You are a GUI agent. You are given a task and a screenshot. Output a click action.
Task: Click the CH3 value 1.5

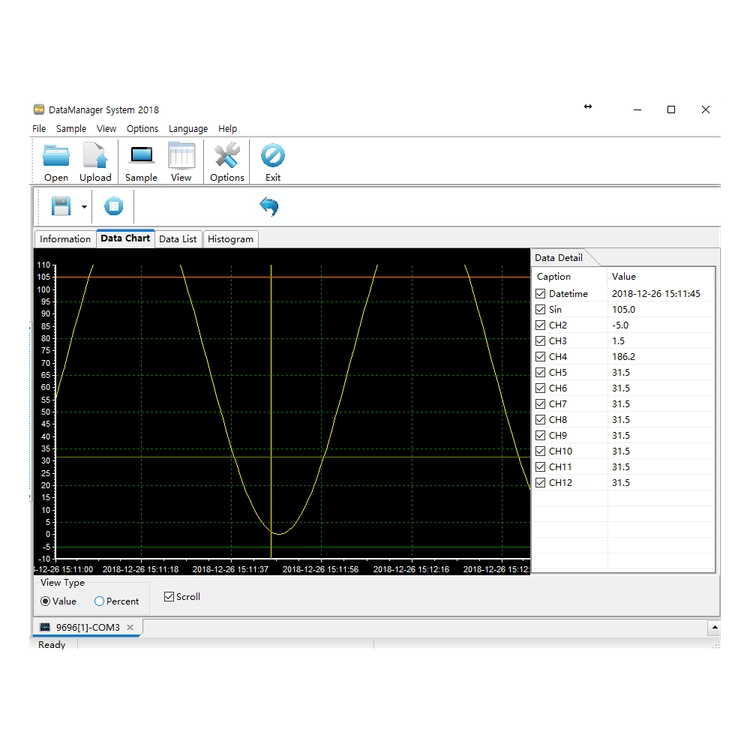tap(618, 341)
